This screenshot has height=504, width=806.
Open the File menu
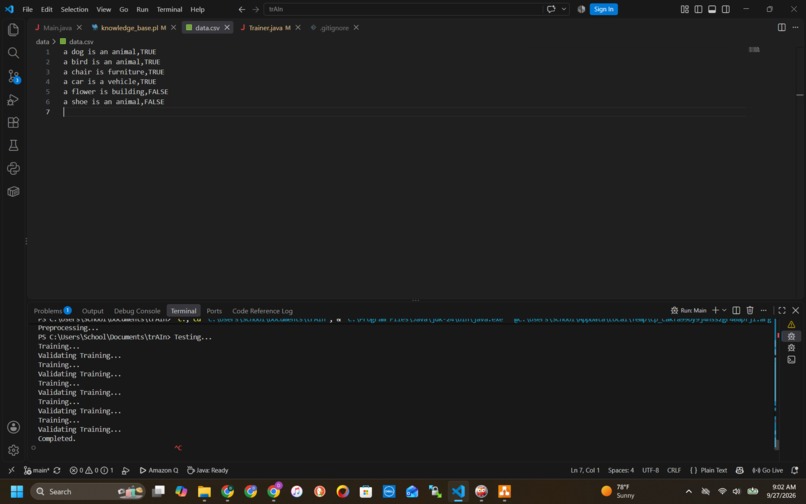(x=27, y=9)
